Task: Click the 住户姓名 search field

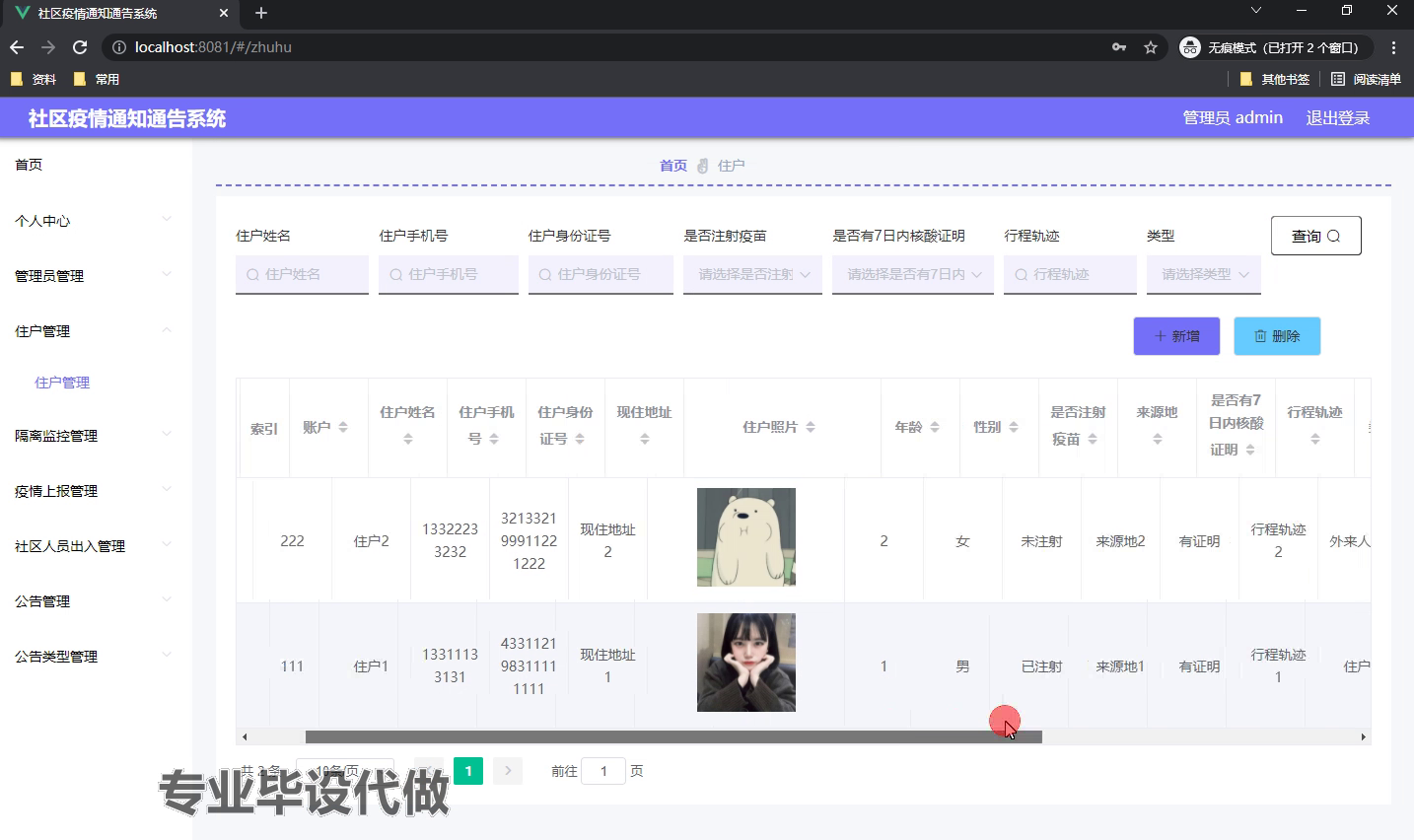Action: [x=302, y=274]
